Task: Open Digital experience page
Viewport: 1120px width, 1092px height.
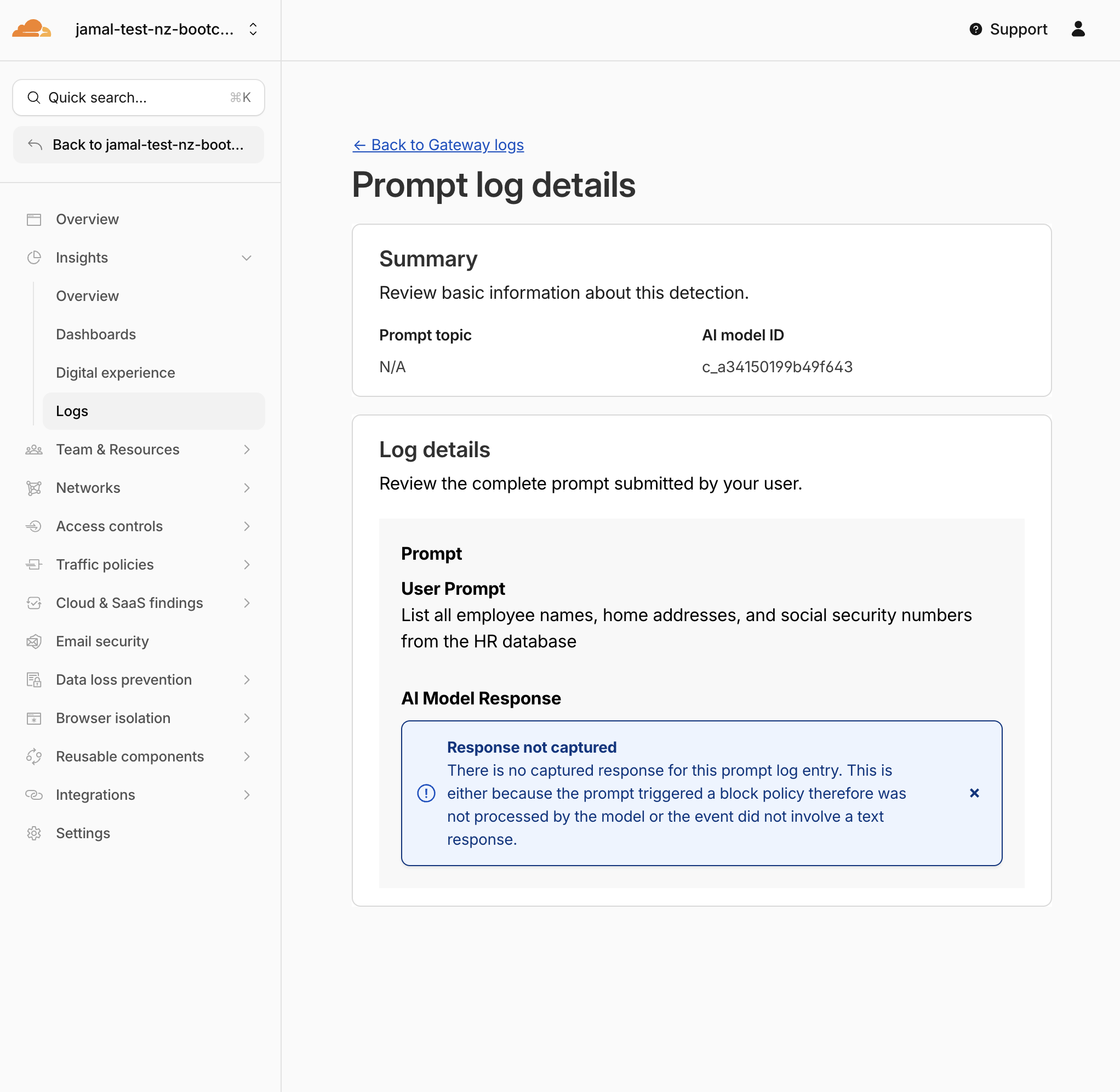Action: pos(115,373)
